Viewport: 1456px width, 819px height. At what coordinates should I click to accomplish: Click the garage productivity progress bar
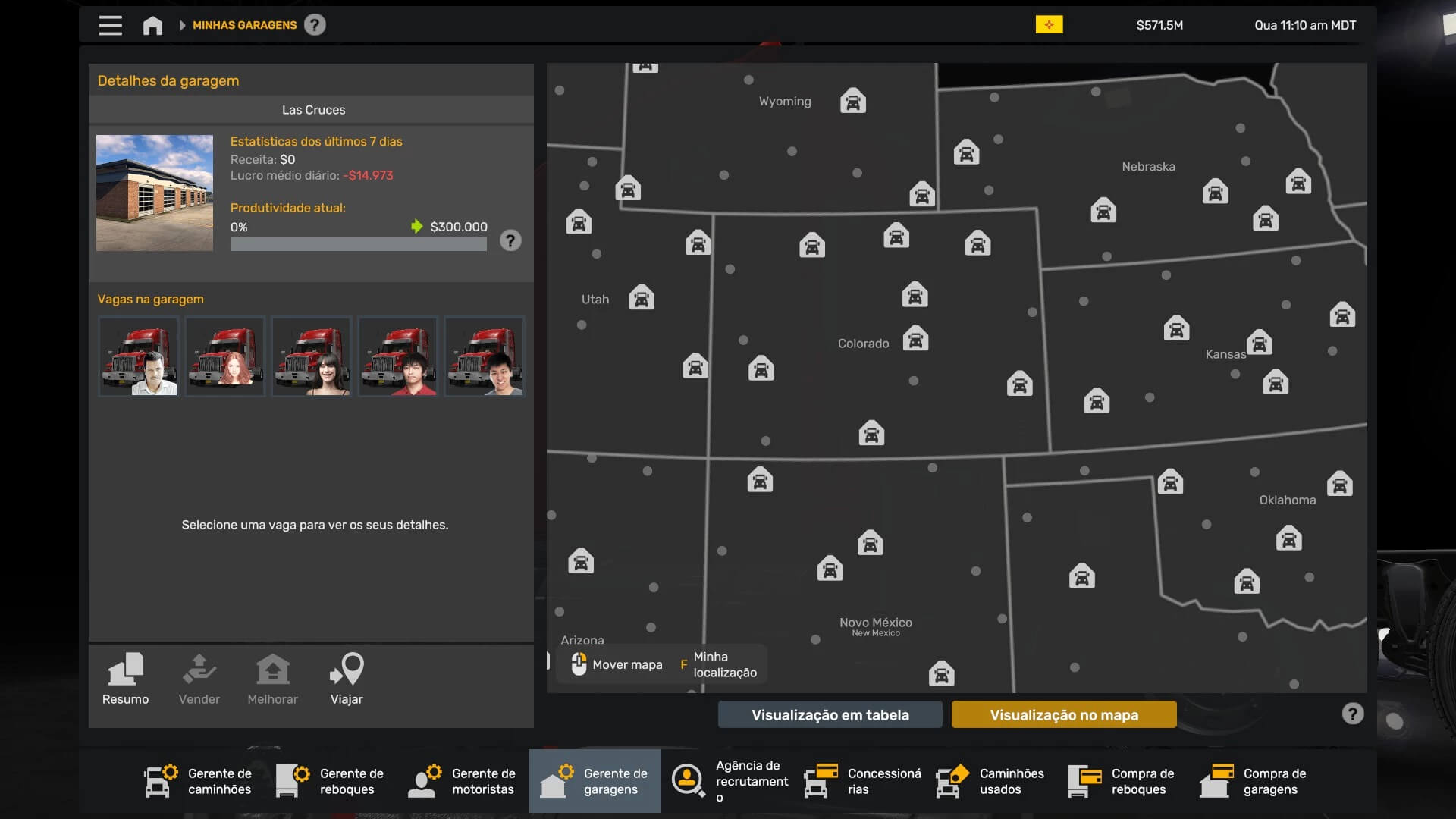[x=358, y=244]
